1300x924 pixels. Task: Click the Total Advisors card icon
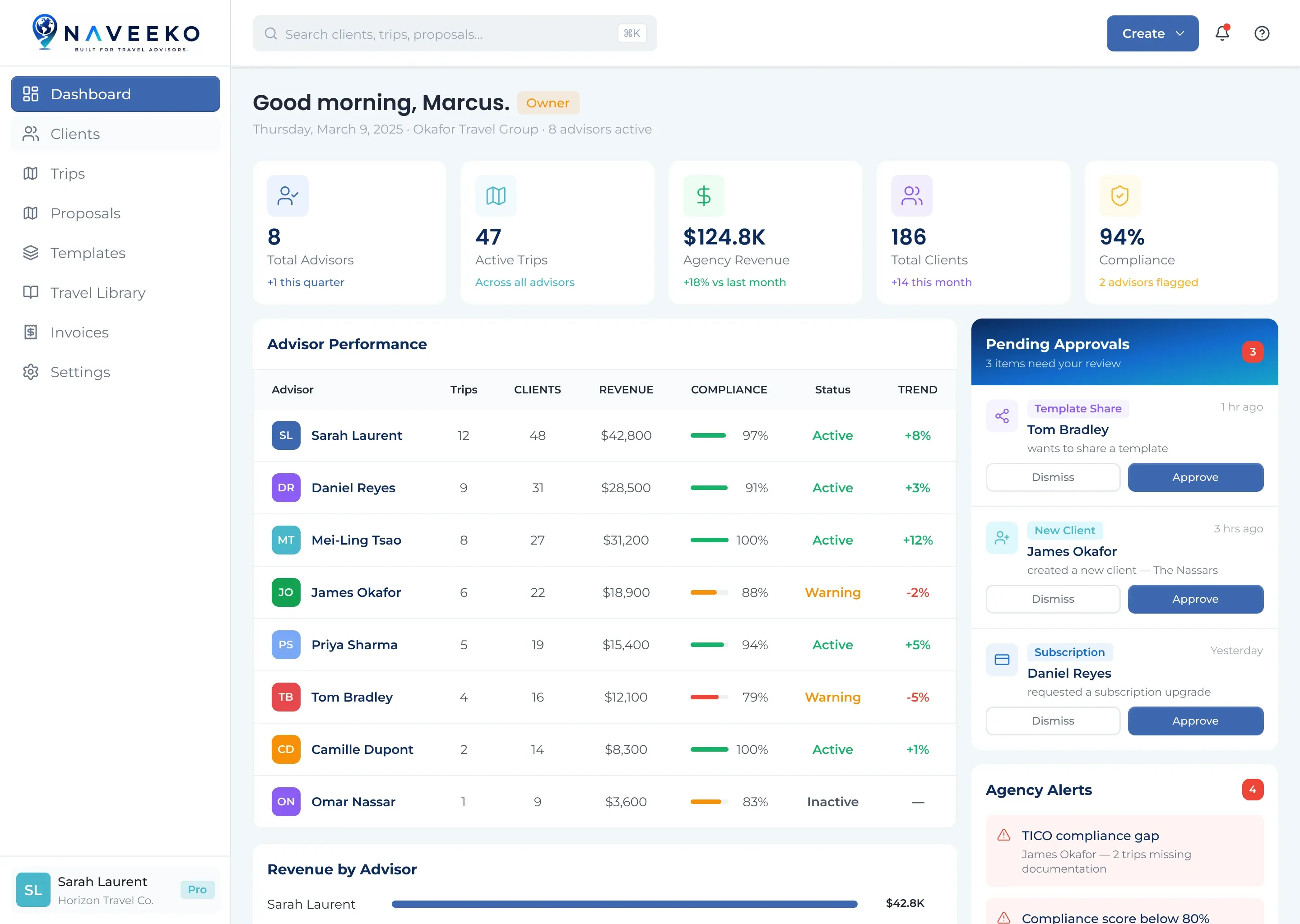pos(288,196)
